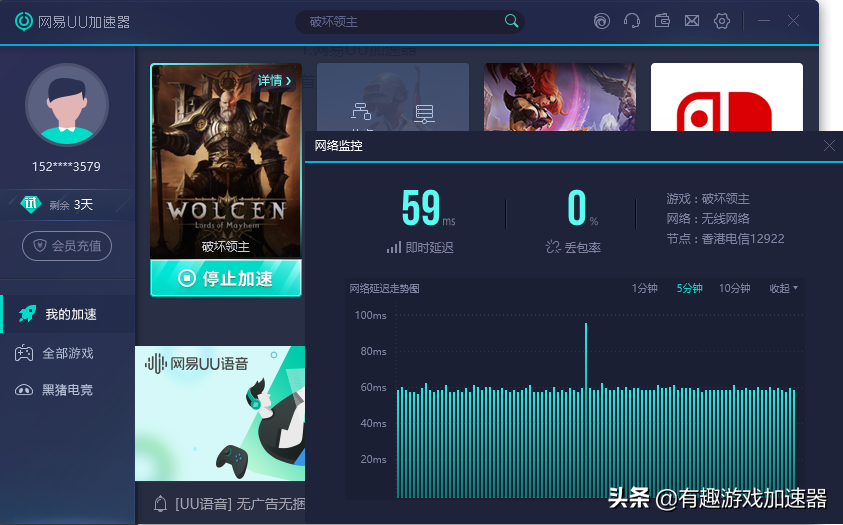Click the tall latency spike bar in chart

pyautogui.click(x=585, y=409)
